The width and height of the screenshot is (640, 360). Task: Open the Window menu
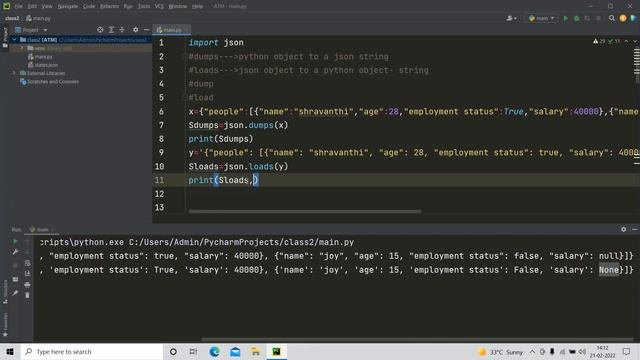178,6
